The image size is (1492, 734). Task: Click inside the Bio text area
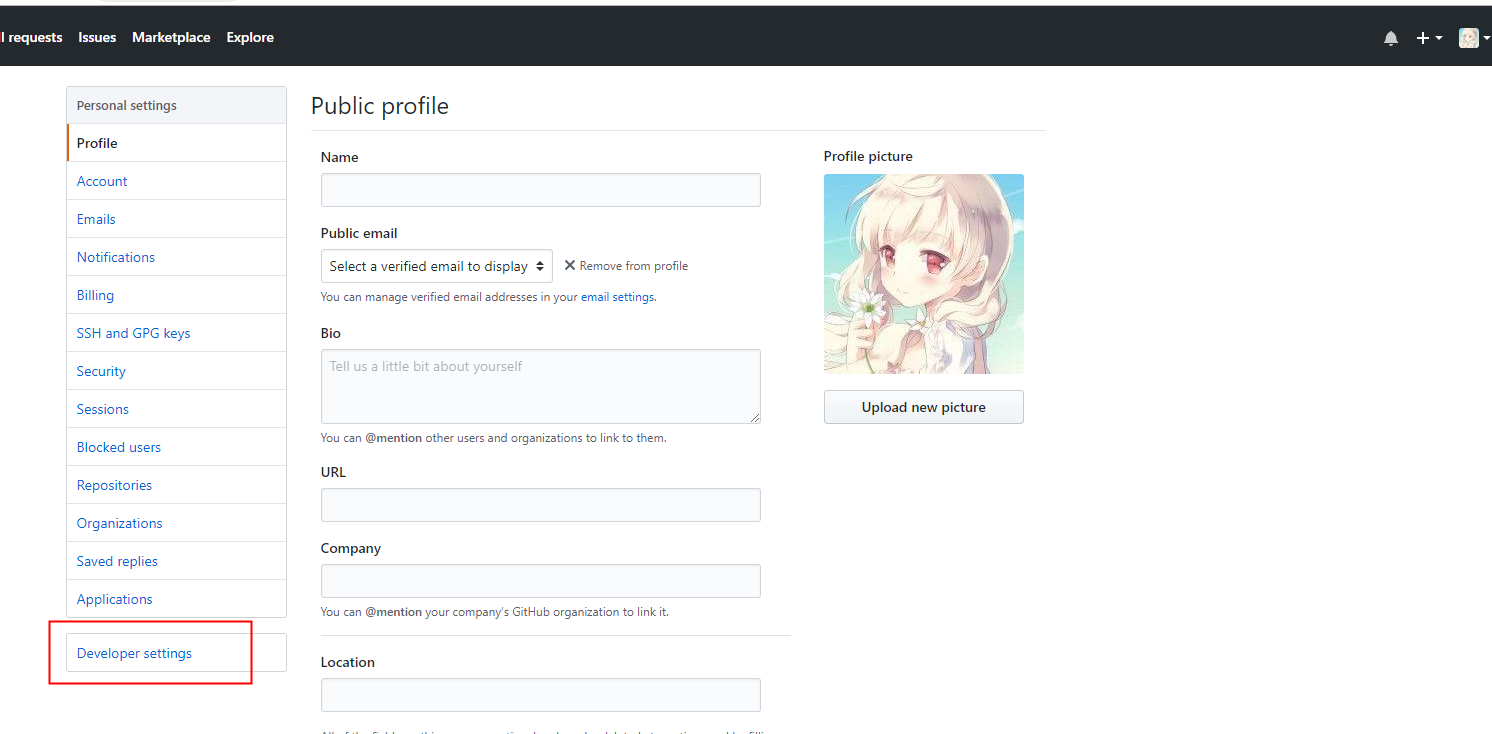coord(540,386)
